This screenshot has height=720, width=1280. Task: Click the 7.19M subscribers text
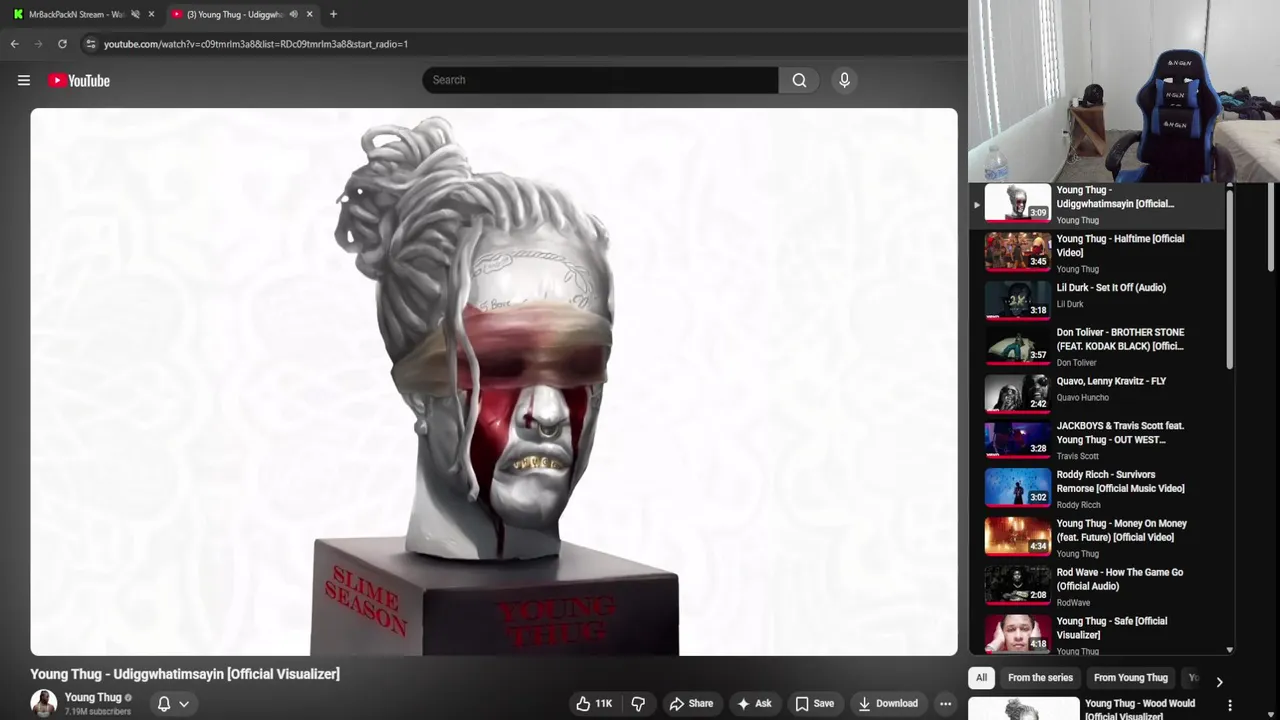(x=98, y=712)
